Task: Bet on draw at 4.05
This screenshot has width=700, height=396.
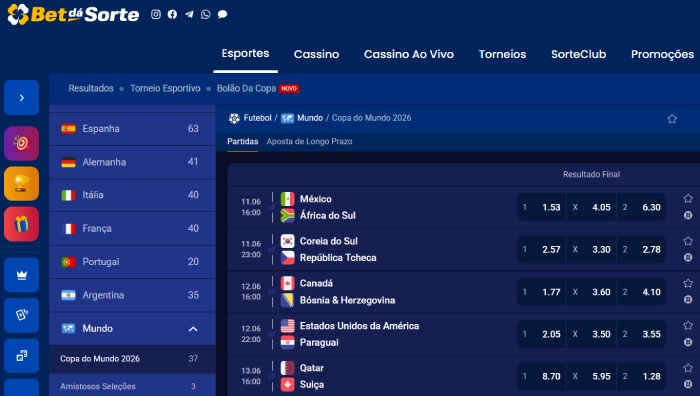Action: click(x=592, y=207)
